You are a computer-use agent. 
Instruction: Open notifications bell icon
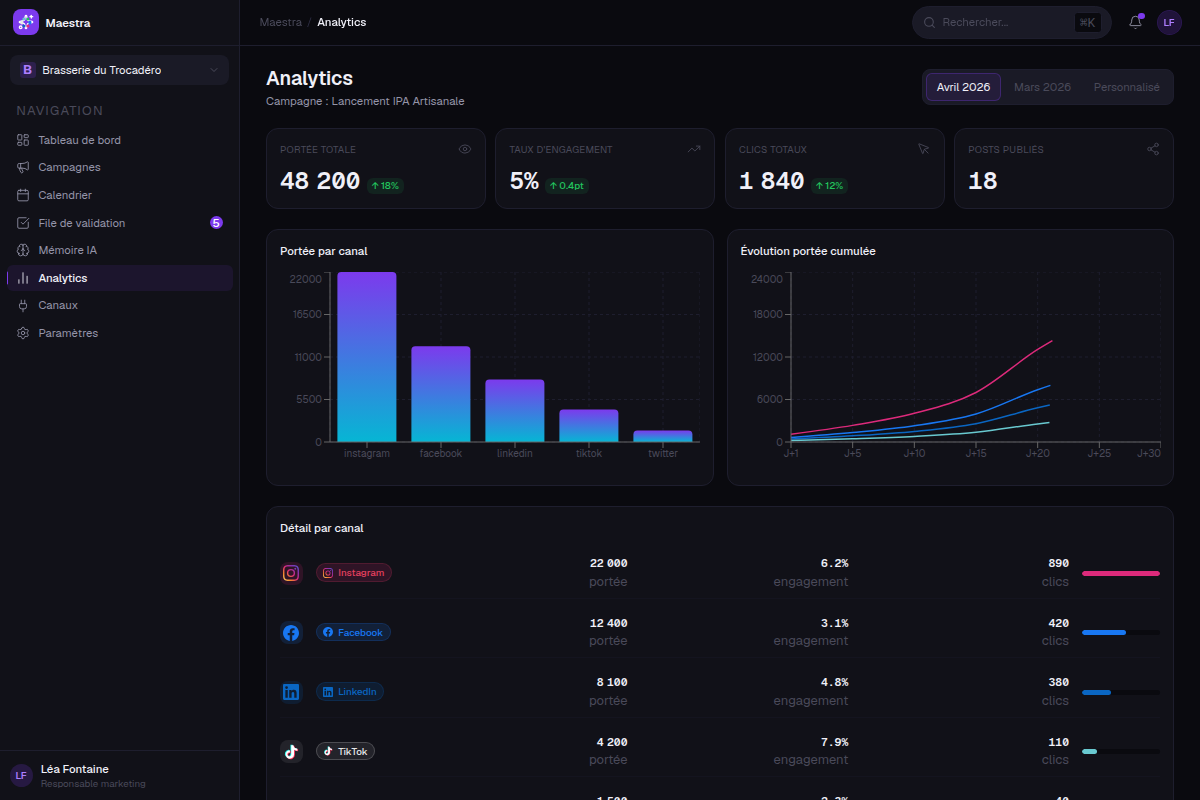click(x=1135, y=22)
